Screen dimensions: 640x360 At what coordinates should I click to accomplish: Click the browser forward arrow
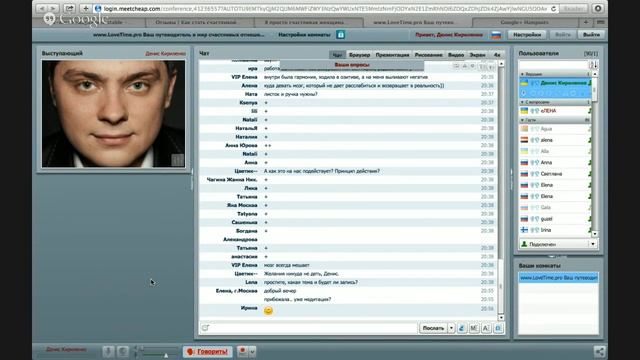tap(53, 9)
